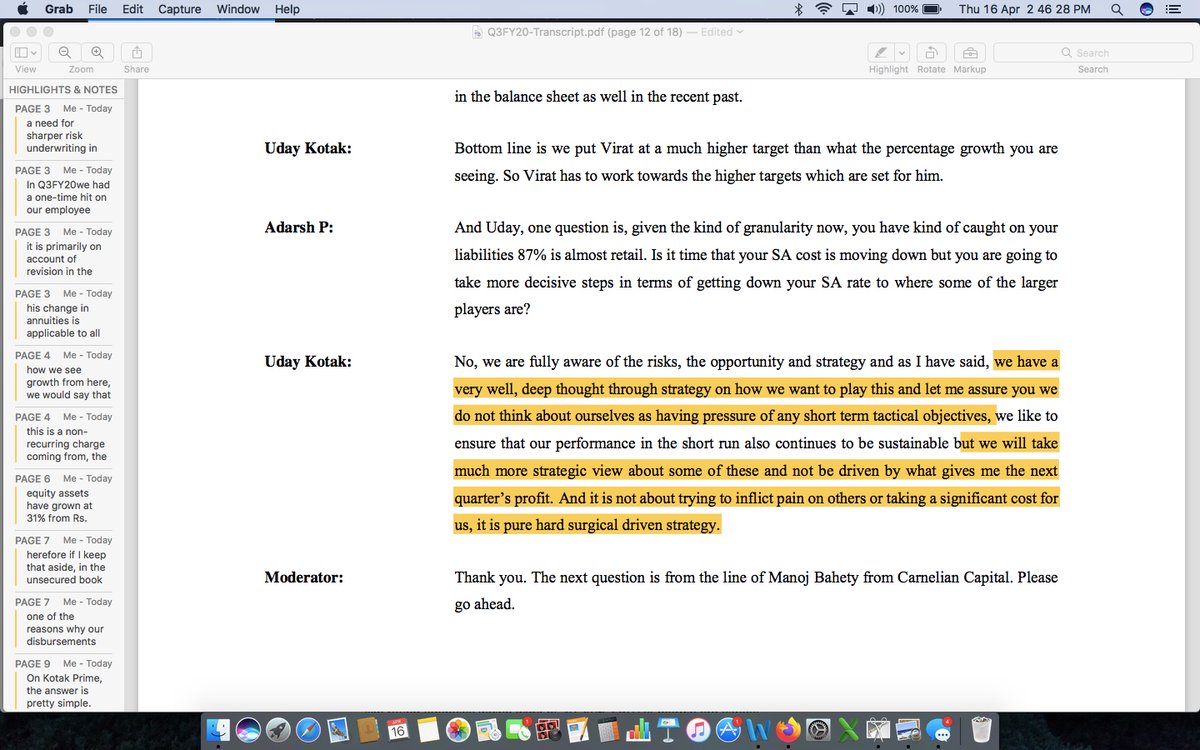The height and width of the screenshot is (750, 1200).
Task: Open Photos app from the Dock
Action: pyautogui.click(x=458, y=730)
